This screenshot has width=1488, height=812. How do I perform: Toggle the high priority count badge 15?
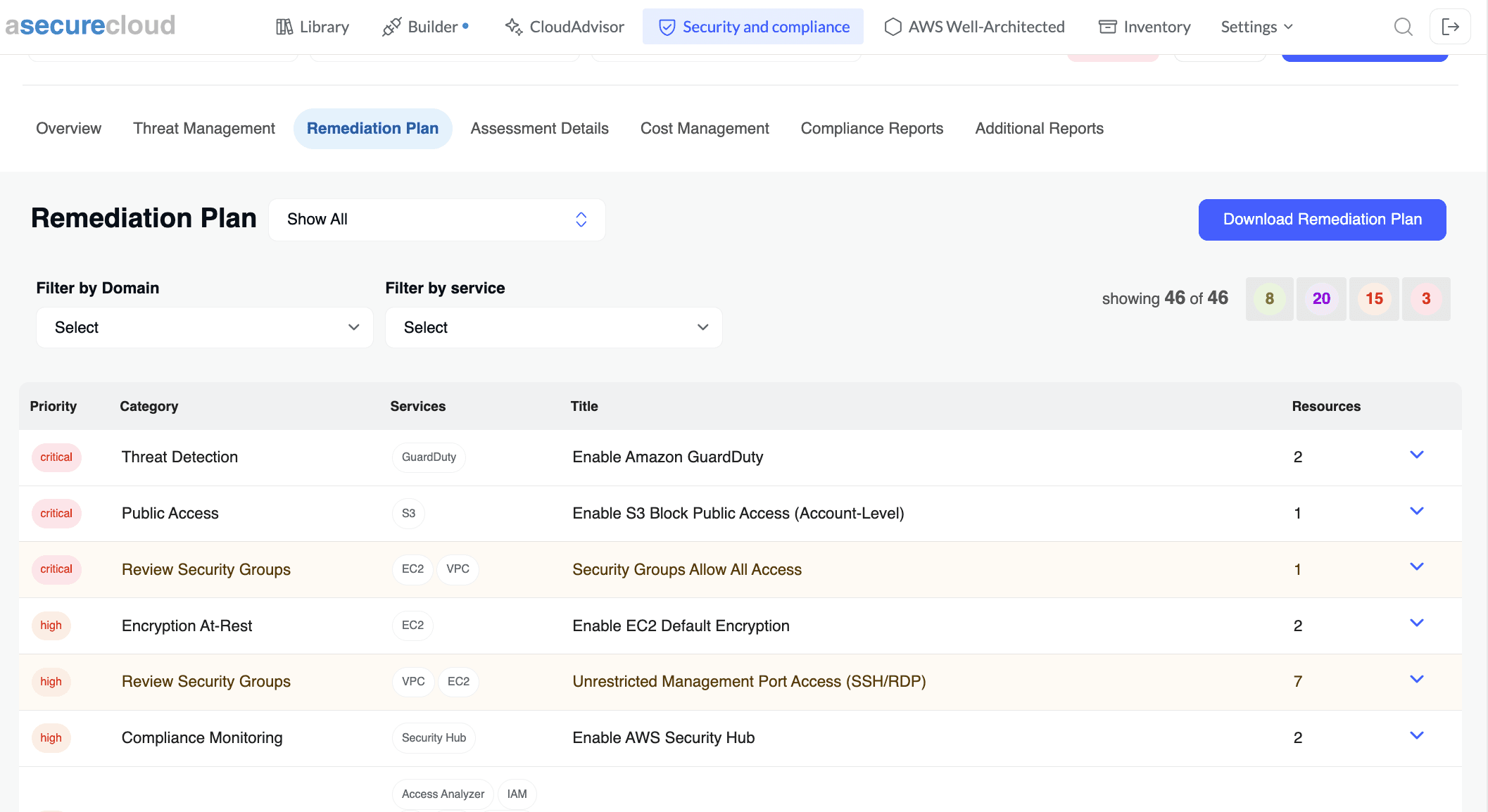[1374, 298]
